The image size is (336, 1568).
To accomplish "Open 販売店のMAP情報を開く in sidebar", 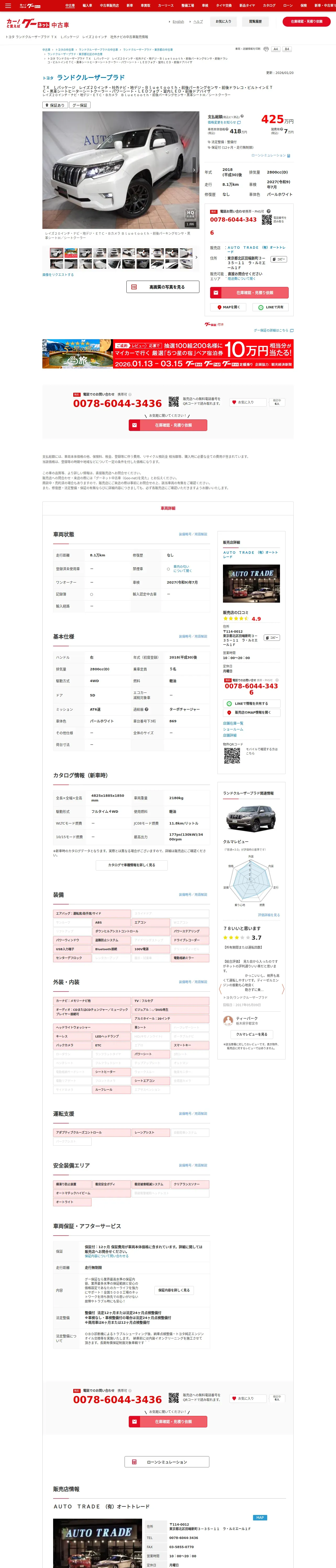I will [x=251, y=712].
